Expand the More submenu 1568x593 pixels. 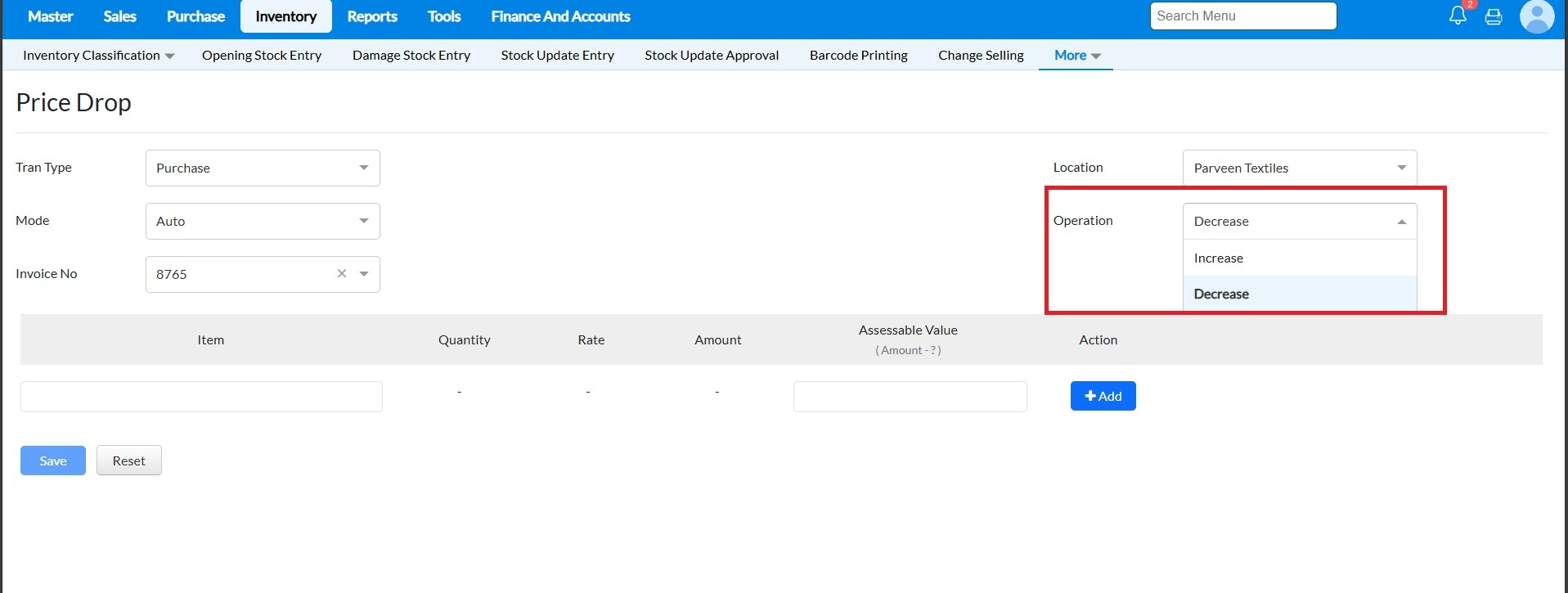click(x=1076, y=56)
